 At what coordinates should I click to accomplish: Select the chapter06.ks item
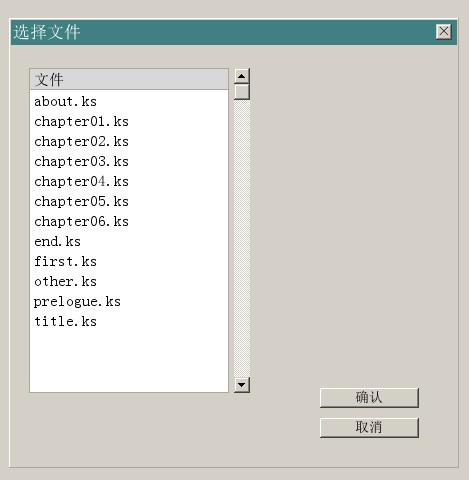(129, 221)
